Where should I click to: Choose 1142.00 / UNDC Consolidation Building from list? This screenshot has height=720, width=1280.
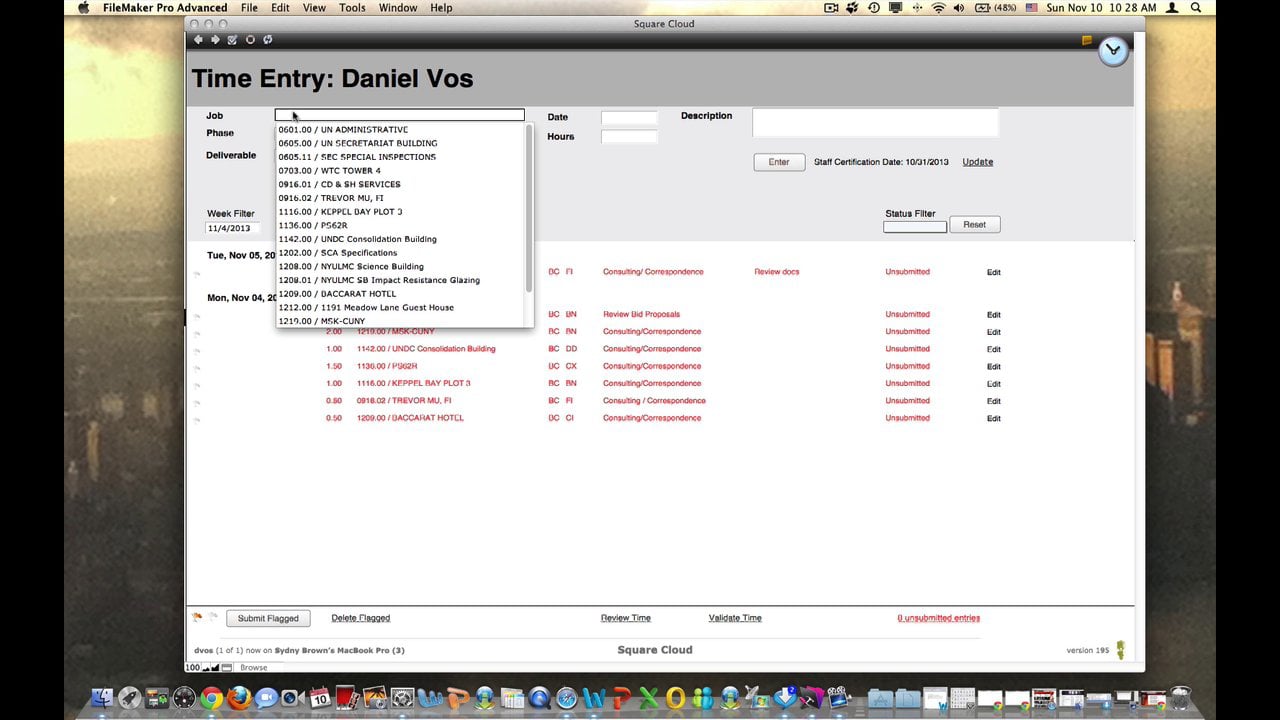400,239
